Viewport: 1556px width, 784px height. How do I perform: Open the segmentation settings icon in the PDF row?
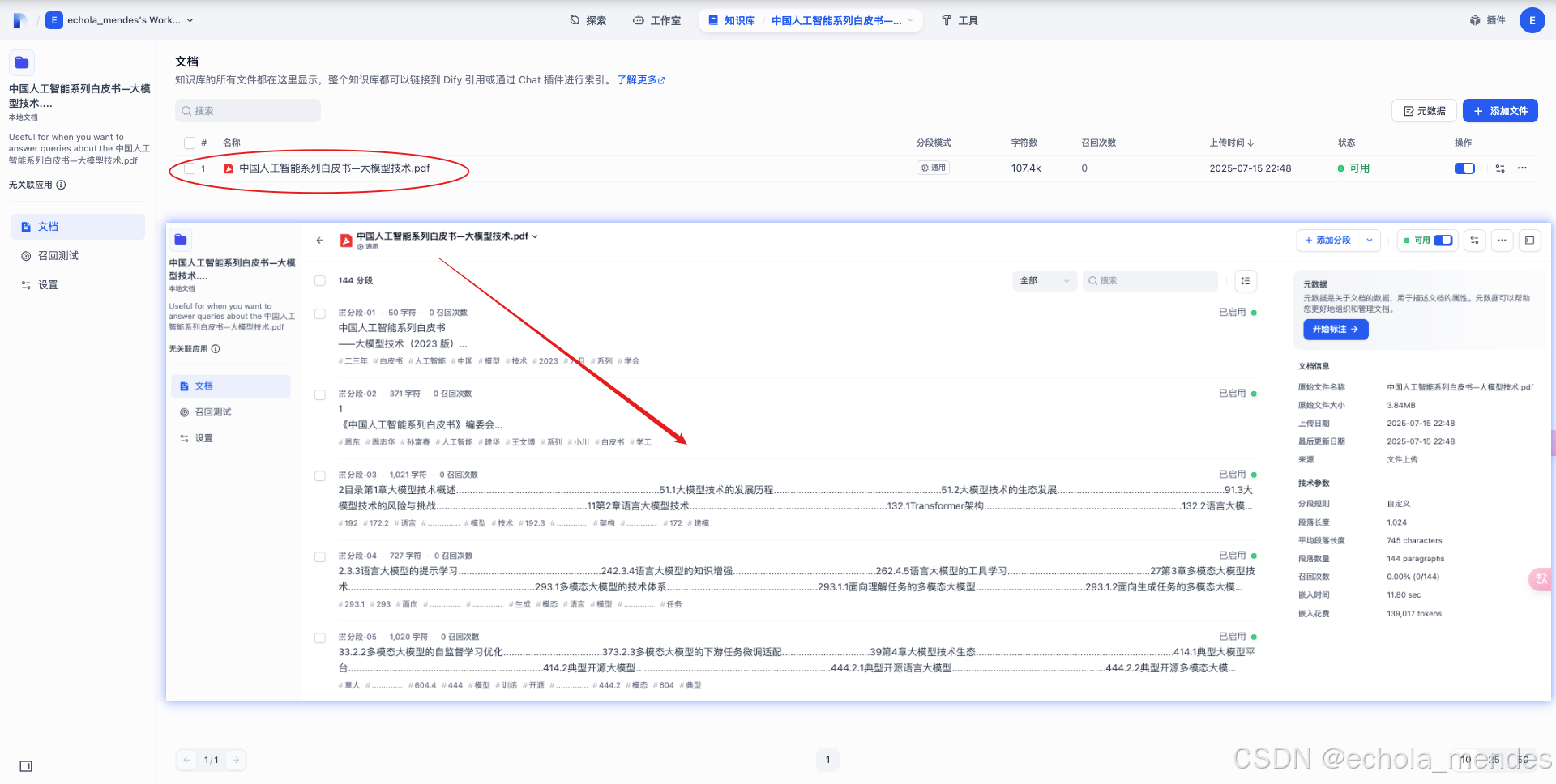(1500, 168)
